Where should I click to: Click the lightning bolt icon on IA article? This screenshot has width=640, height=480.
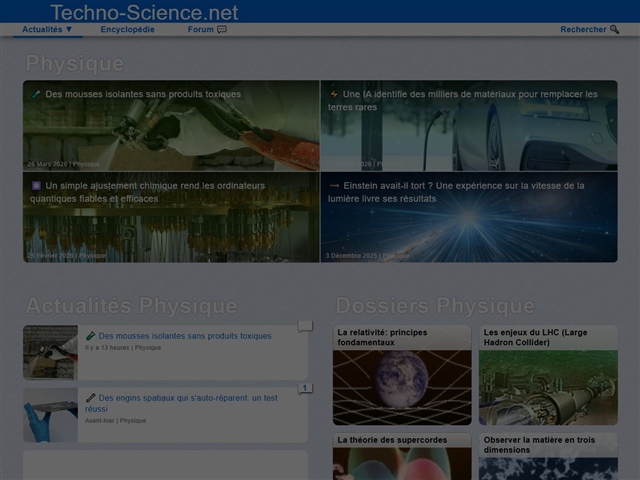[334, 94]
